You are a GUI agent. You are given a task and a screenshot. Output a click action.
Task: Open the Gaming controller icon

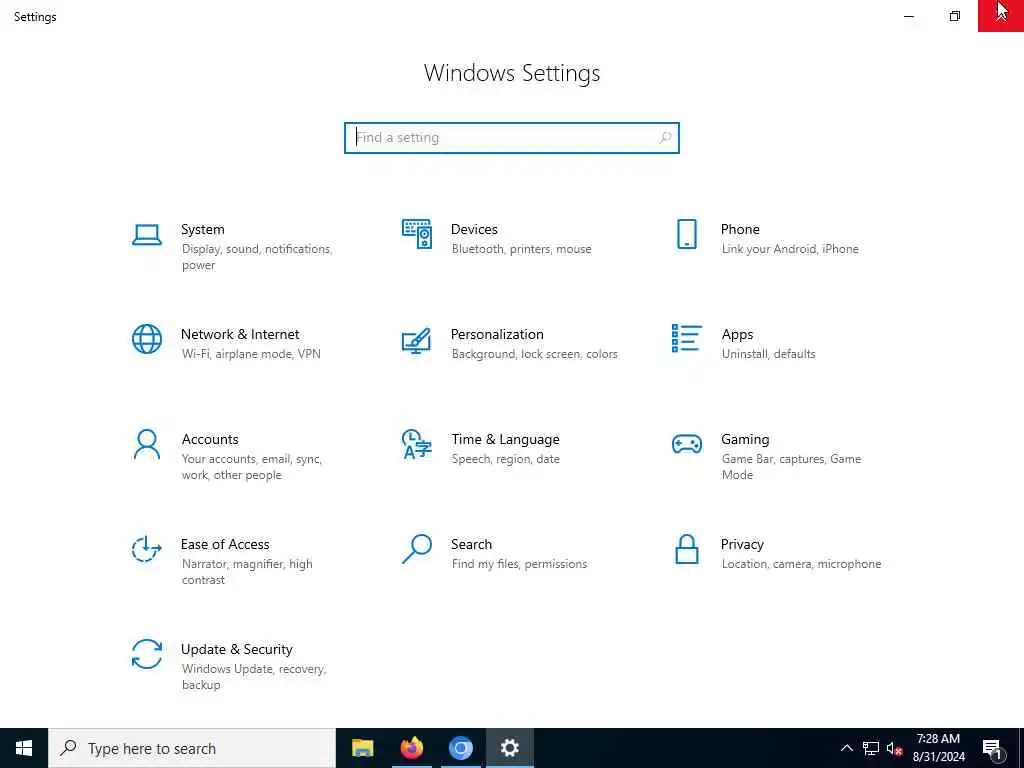tap(686, 444)
